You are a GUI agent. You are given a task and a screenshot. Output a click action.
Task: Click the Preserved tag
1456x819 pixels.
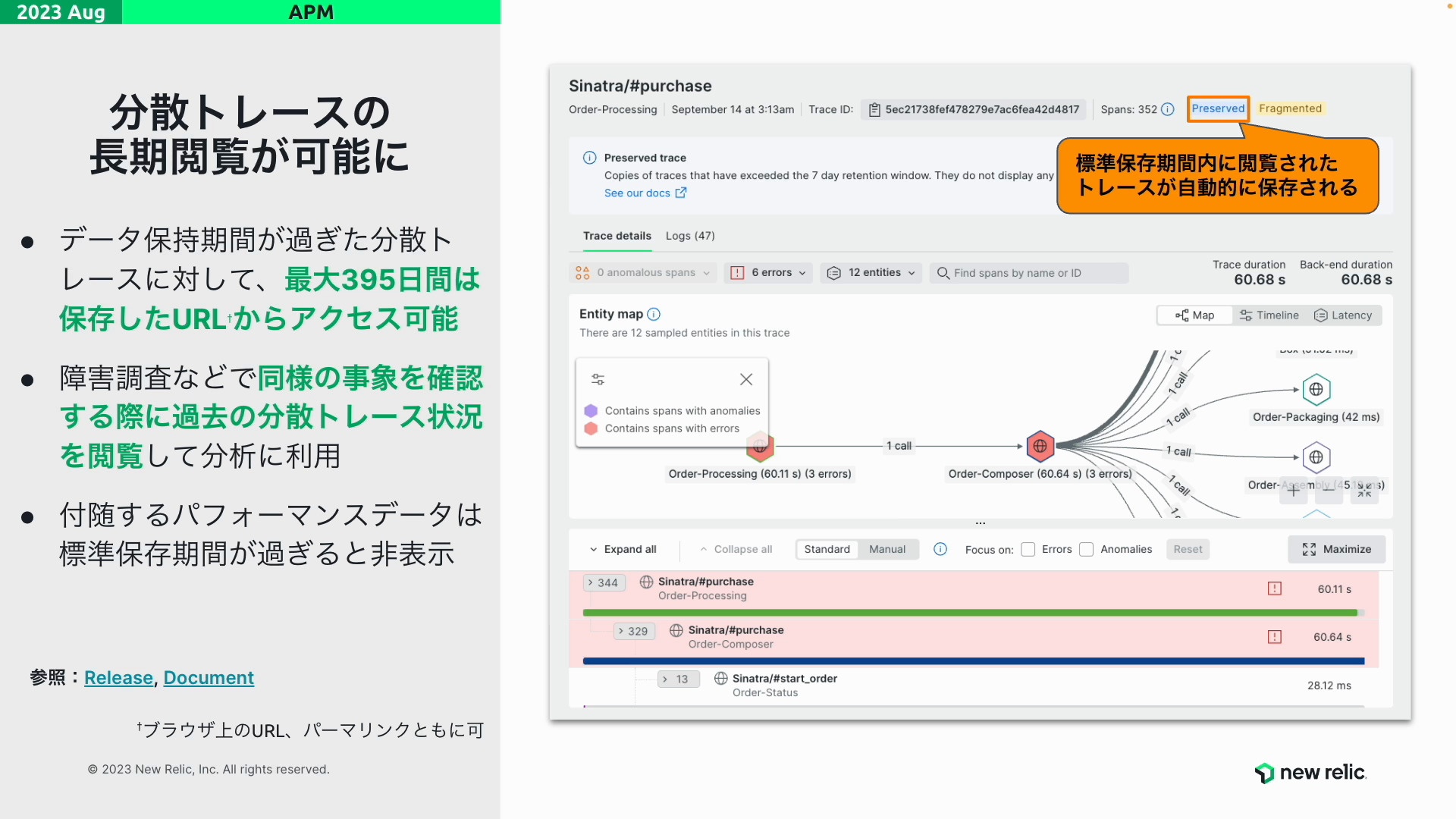click(x=1218, y=108)
